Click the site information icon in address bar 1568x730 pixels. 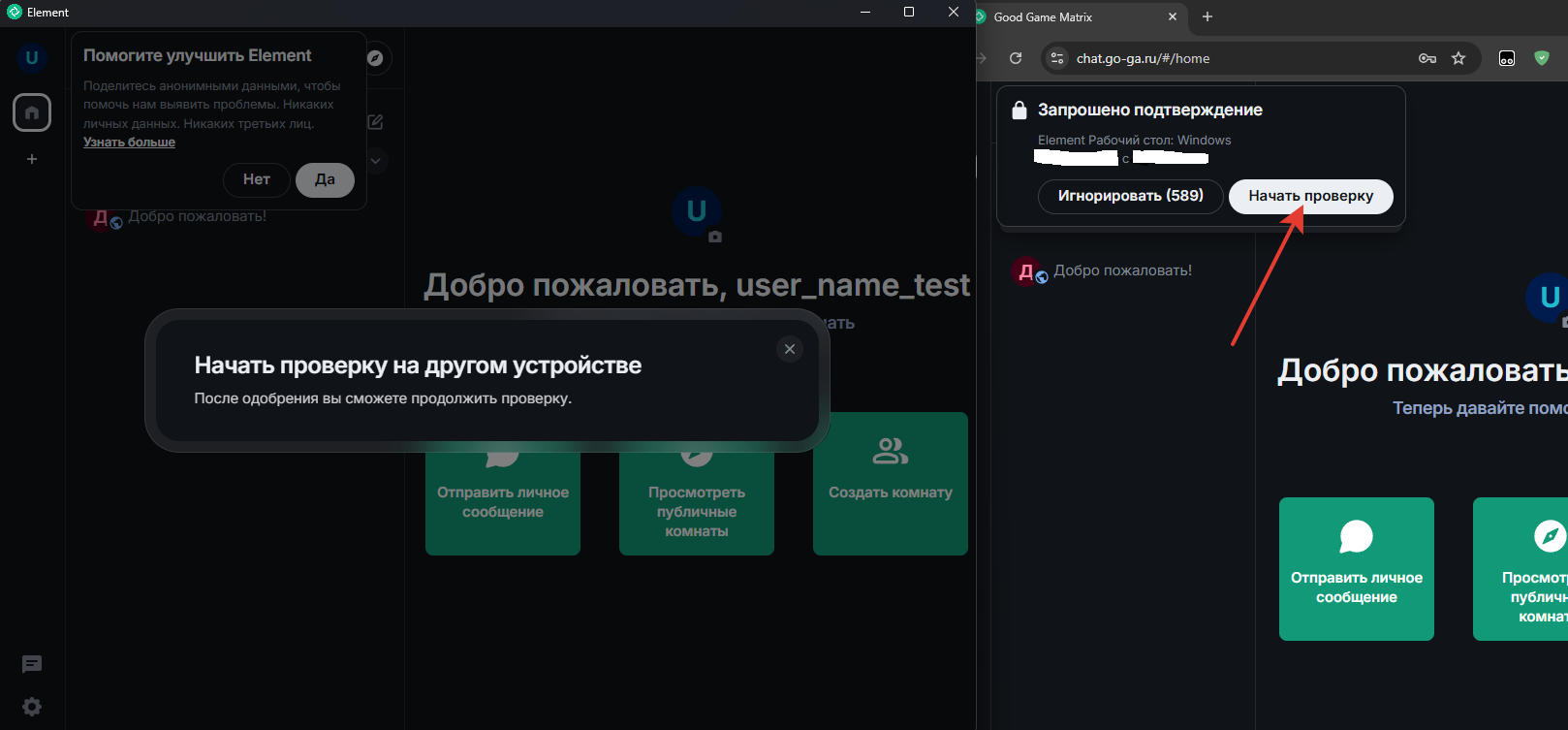(1057, 58)
